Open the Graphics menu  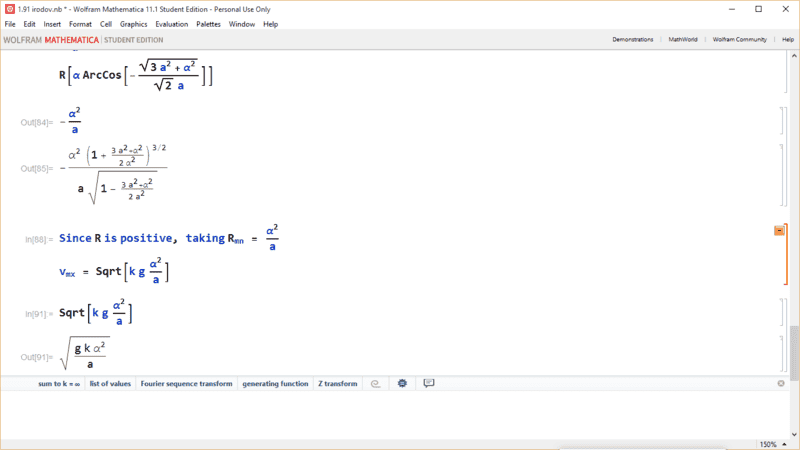(133, 24)
